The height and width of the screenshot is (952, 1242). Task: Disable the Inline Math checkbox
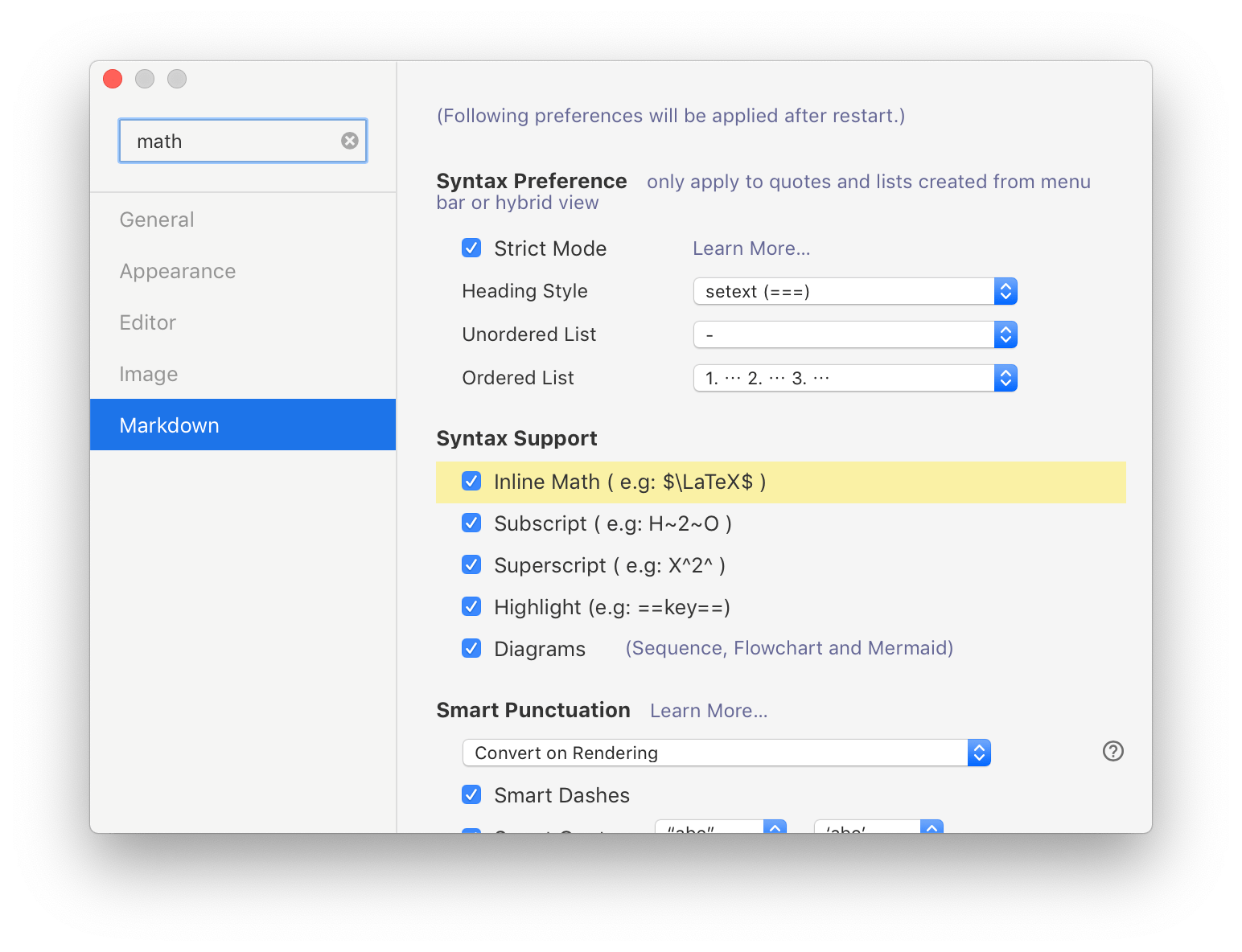[471, 481]
